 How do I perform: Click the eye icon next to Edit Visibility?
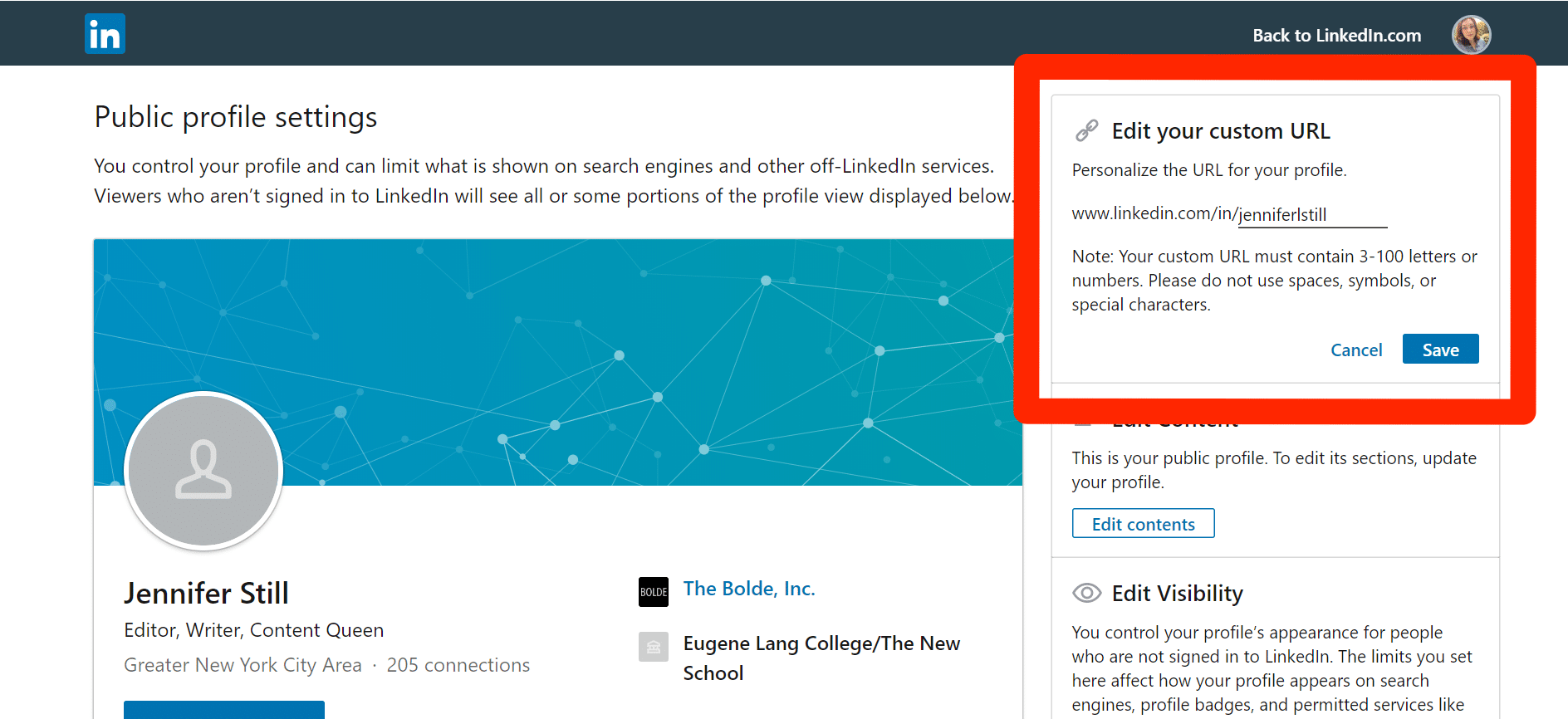pos(1086,593)
